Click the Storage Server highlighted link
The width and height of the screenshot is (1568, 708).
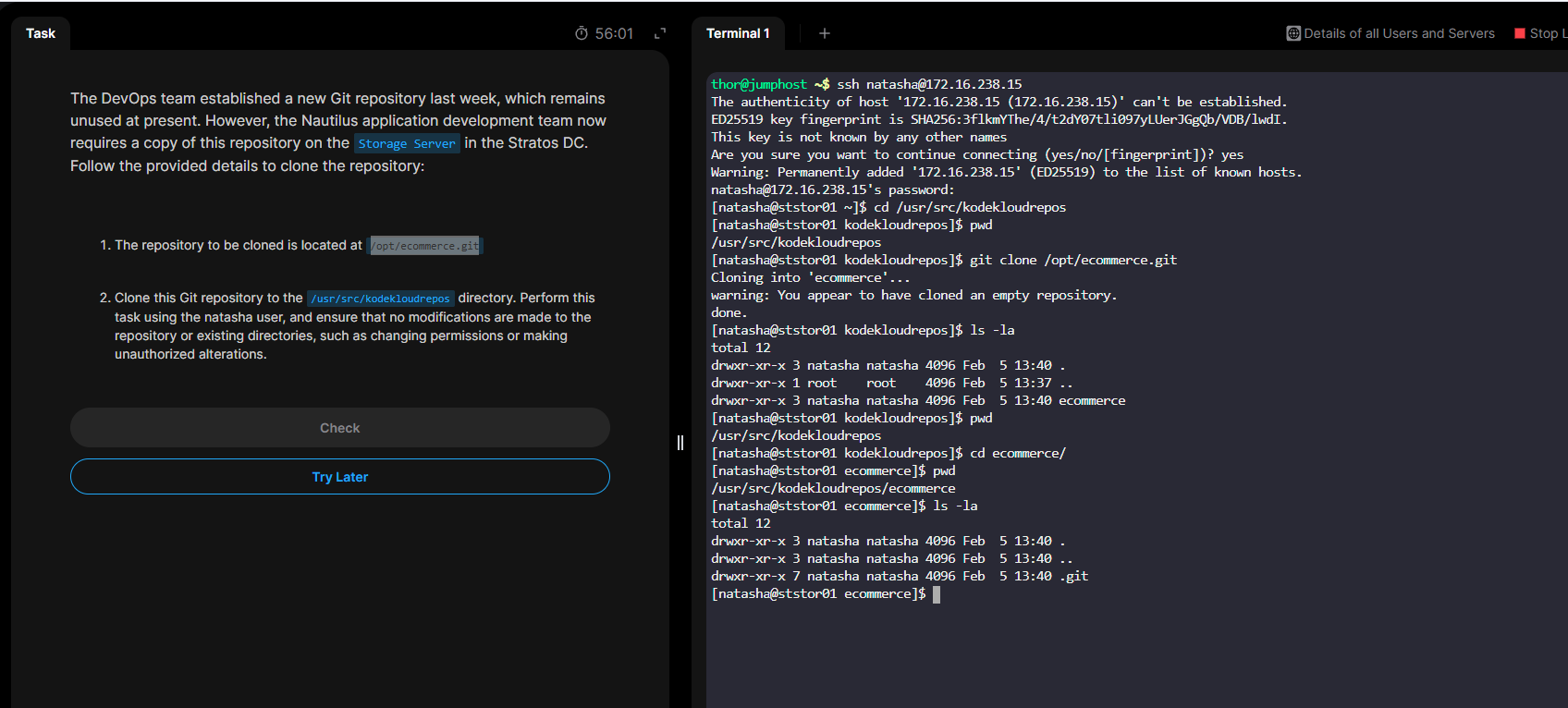[x=407, y=143]
